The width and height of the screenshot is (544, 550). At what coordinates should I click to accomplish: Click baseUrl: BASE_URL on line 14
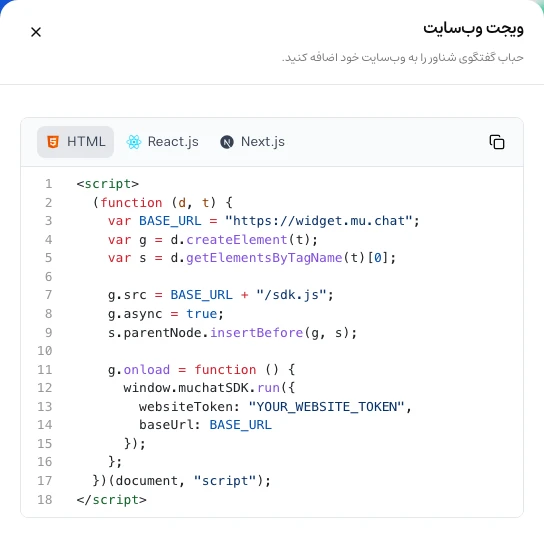[x=205, y=425]
